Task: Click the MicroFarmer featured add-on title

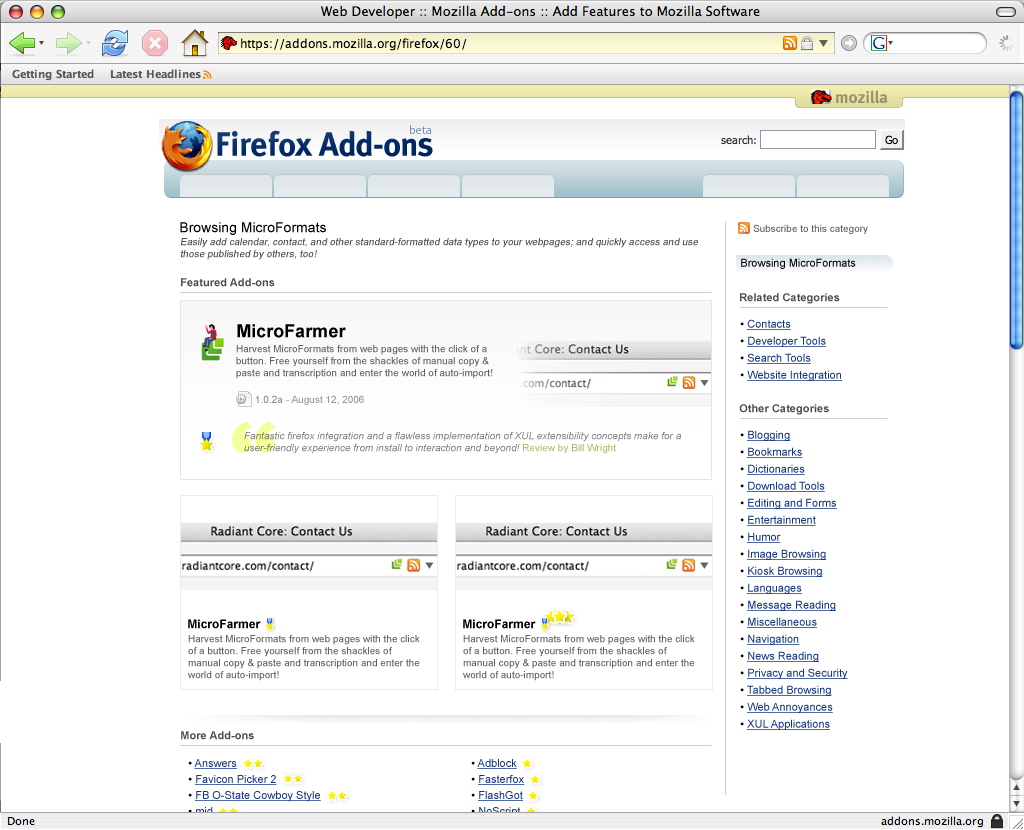Action: 291,331
